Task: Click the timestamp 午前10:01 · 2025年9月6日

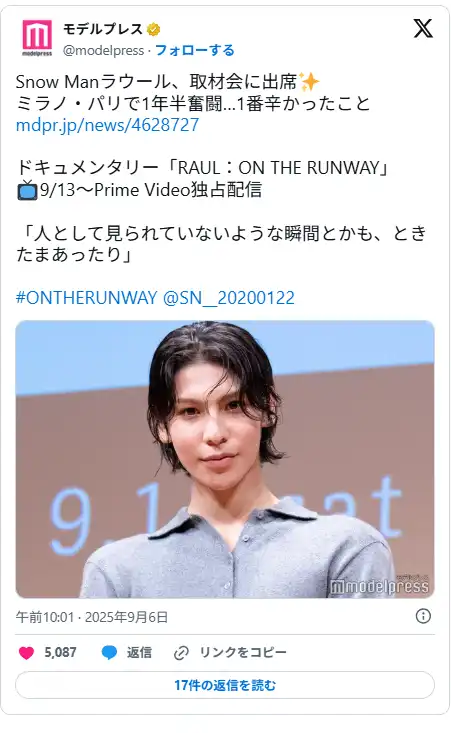Action: pos(92,617)
